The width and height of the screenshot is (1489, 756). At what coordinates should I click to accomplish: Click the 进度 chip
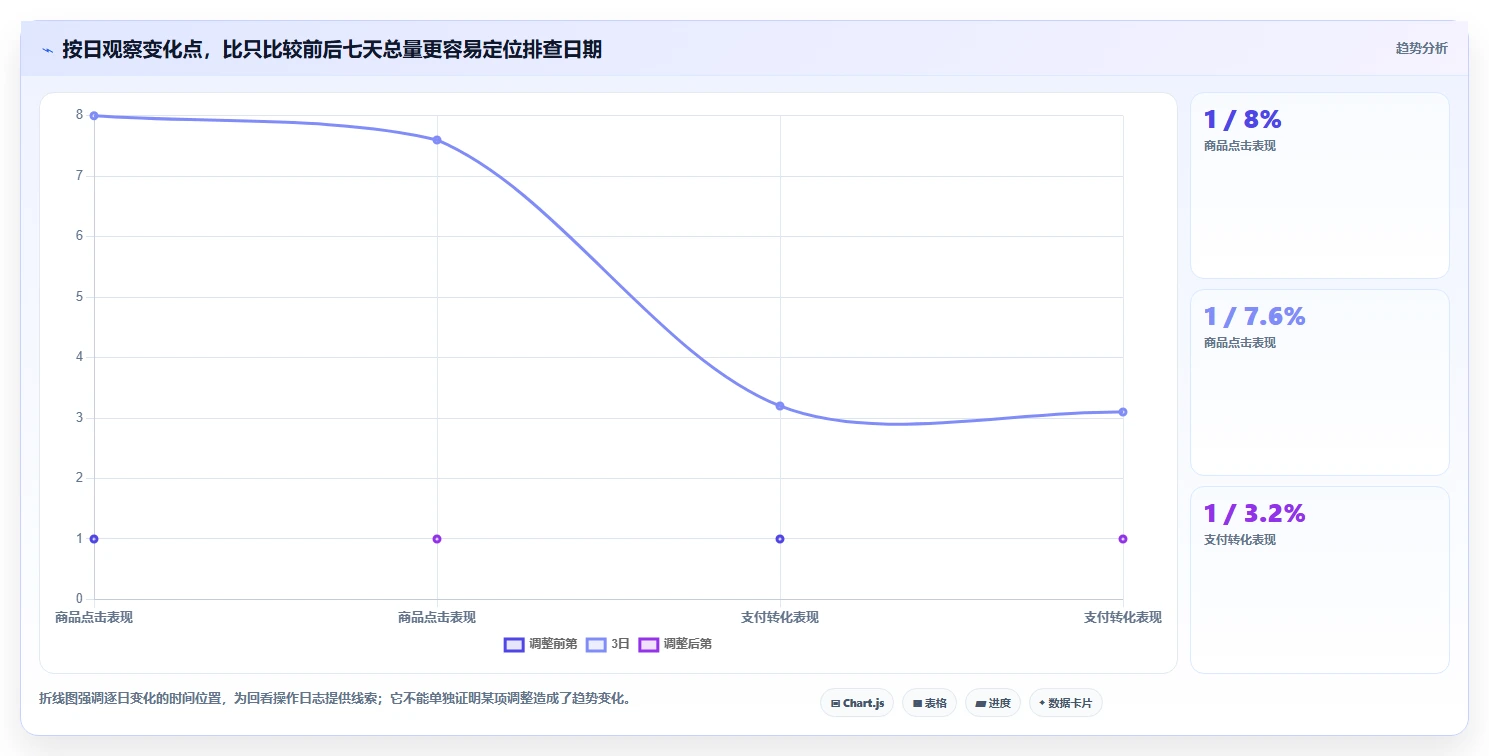pos(992,703)
